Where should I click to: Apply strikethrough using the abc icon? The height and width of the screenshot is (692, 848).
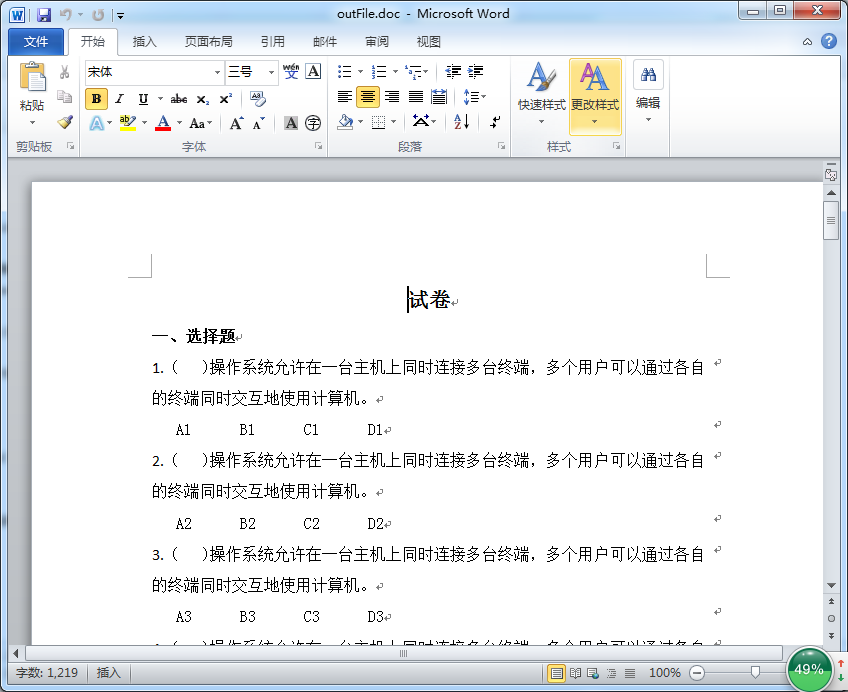[179, 98]
